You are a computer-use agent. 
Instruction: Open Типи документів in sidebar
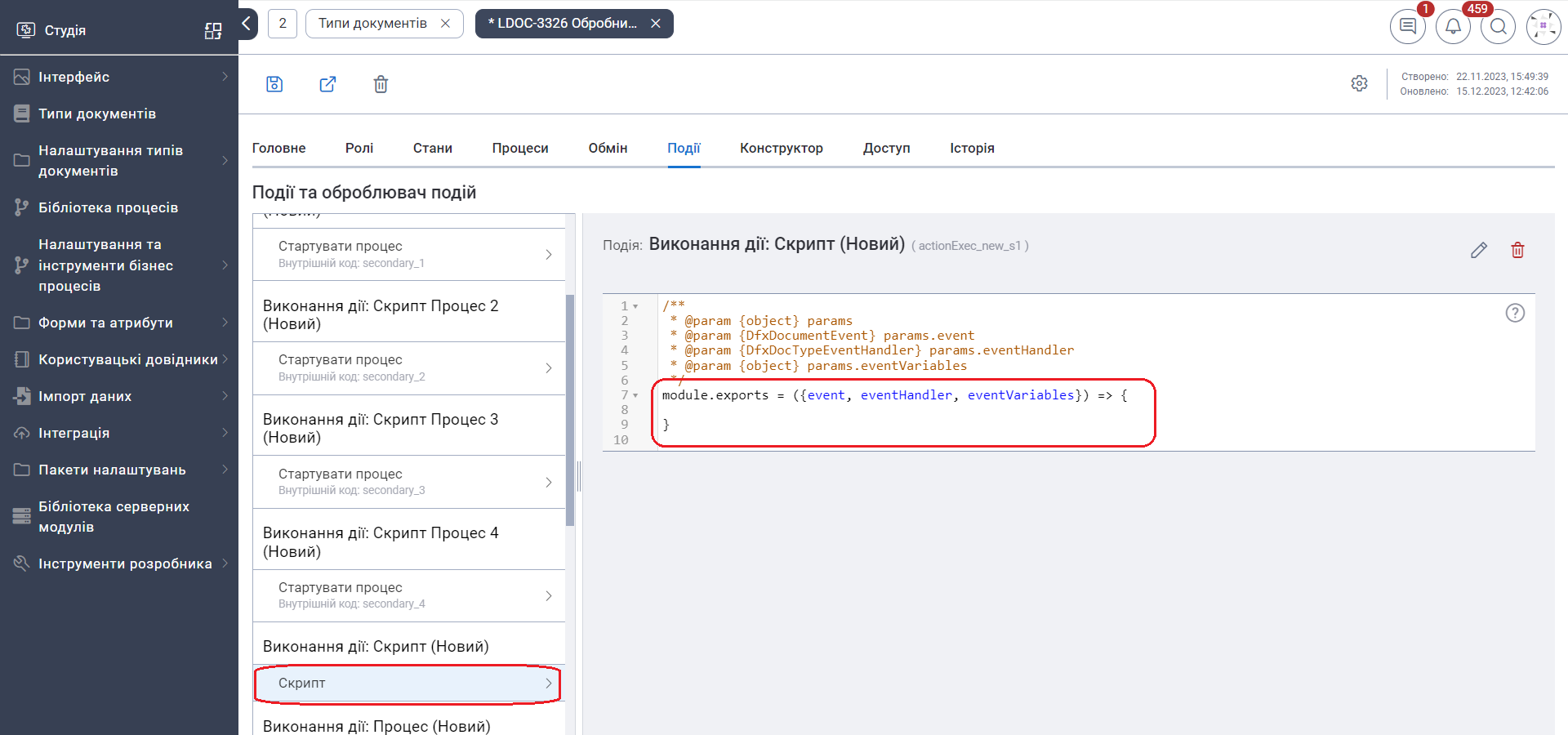pos(96,114)
